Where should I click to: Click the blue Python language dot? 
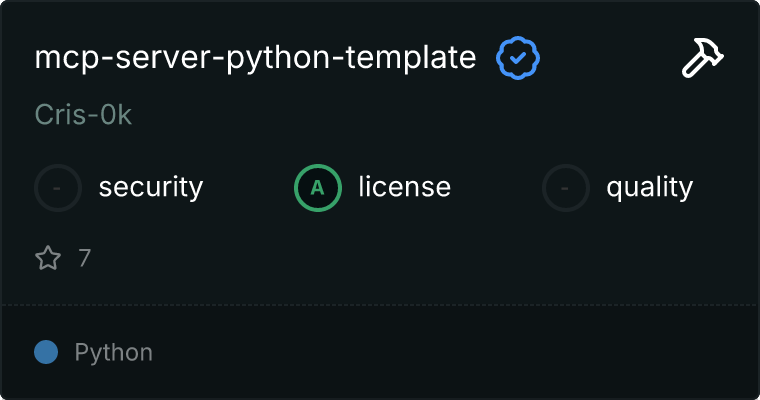click(46, 352)
